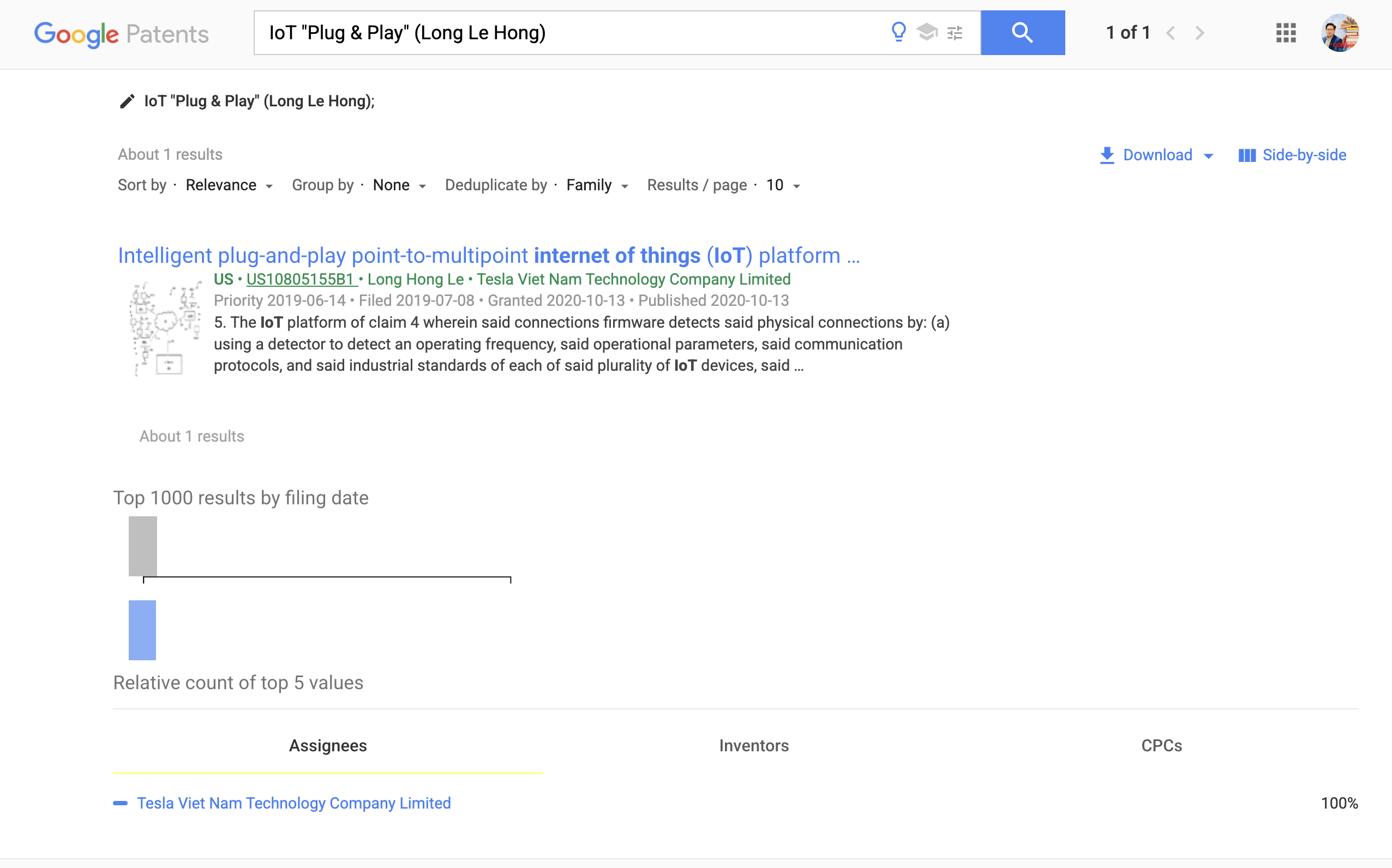Click the pencil edit query icon
Viewport: 1392px width, 868px height.
pos(127,101)
